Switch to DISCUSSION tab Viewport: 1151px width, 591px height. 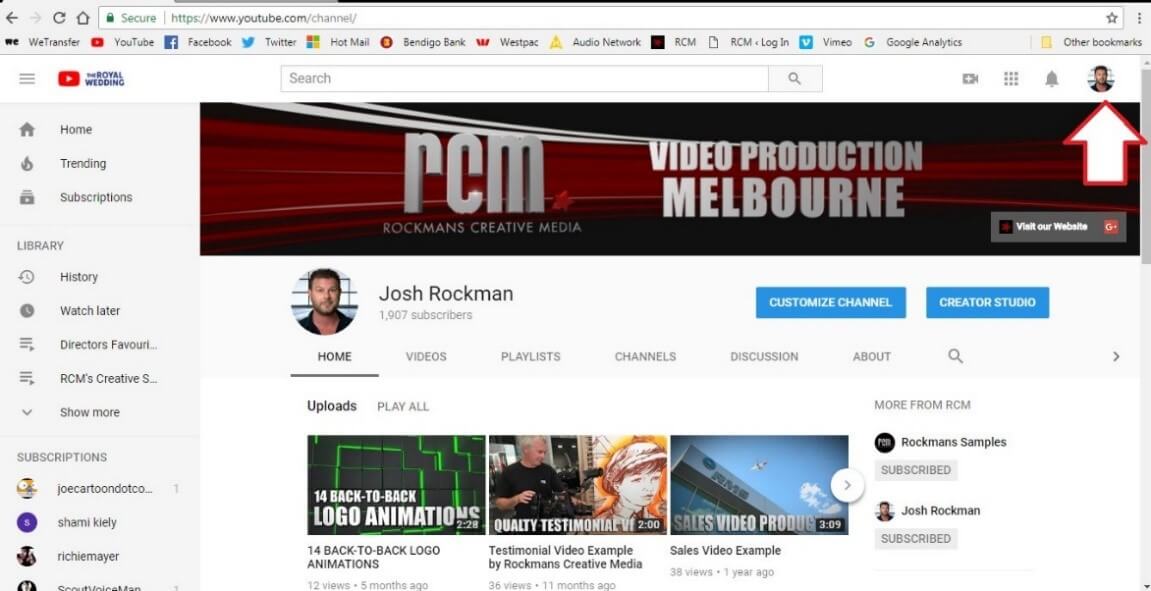(764, 357)
